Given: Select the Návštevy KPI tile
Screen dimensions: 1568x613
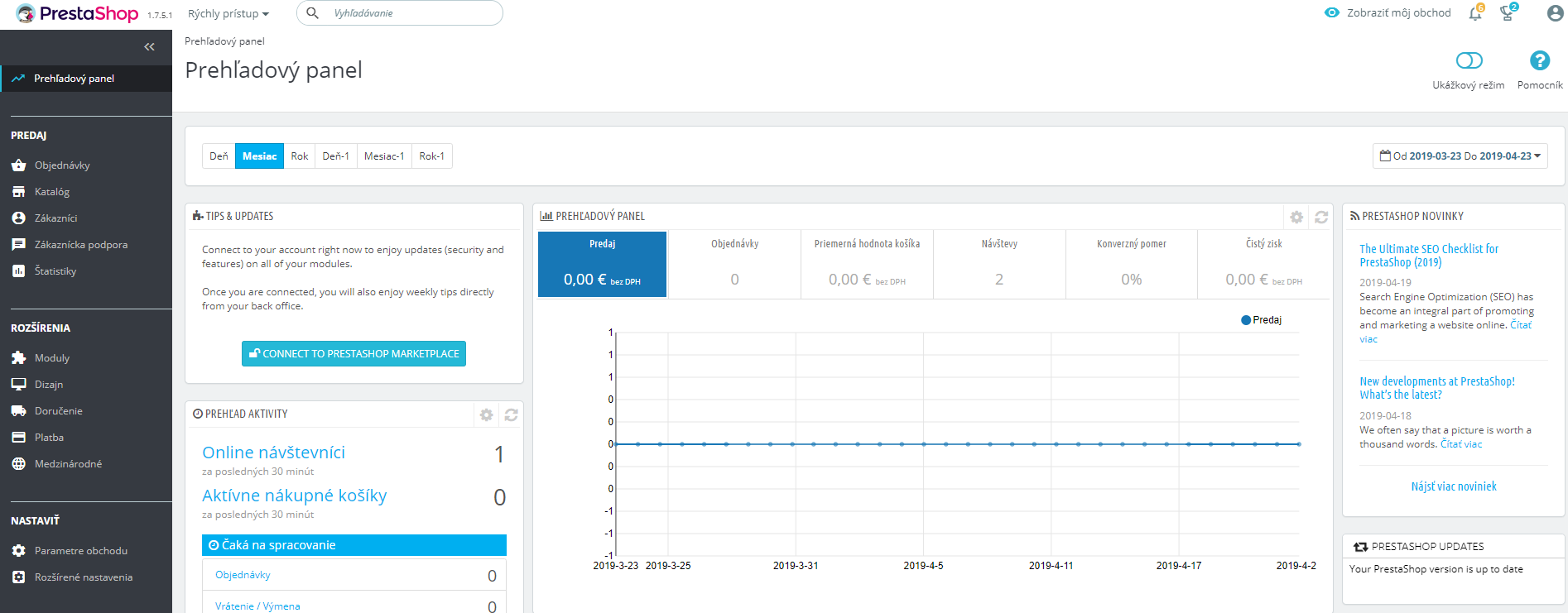Looking at the screenshot, I should coord(999,264).
